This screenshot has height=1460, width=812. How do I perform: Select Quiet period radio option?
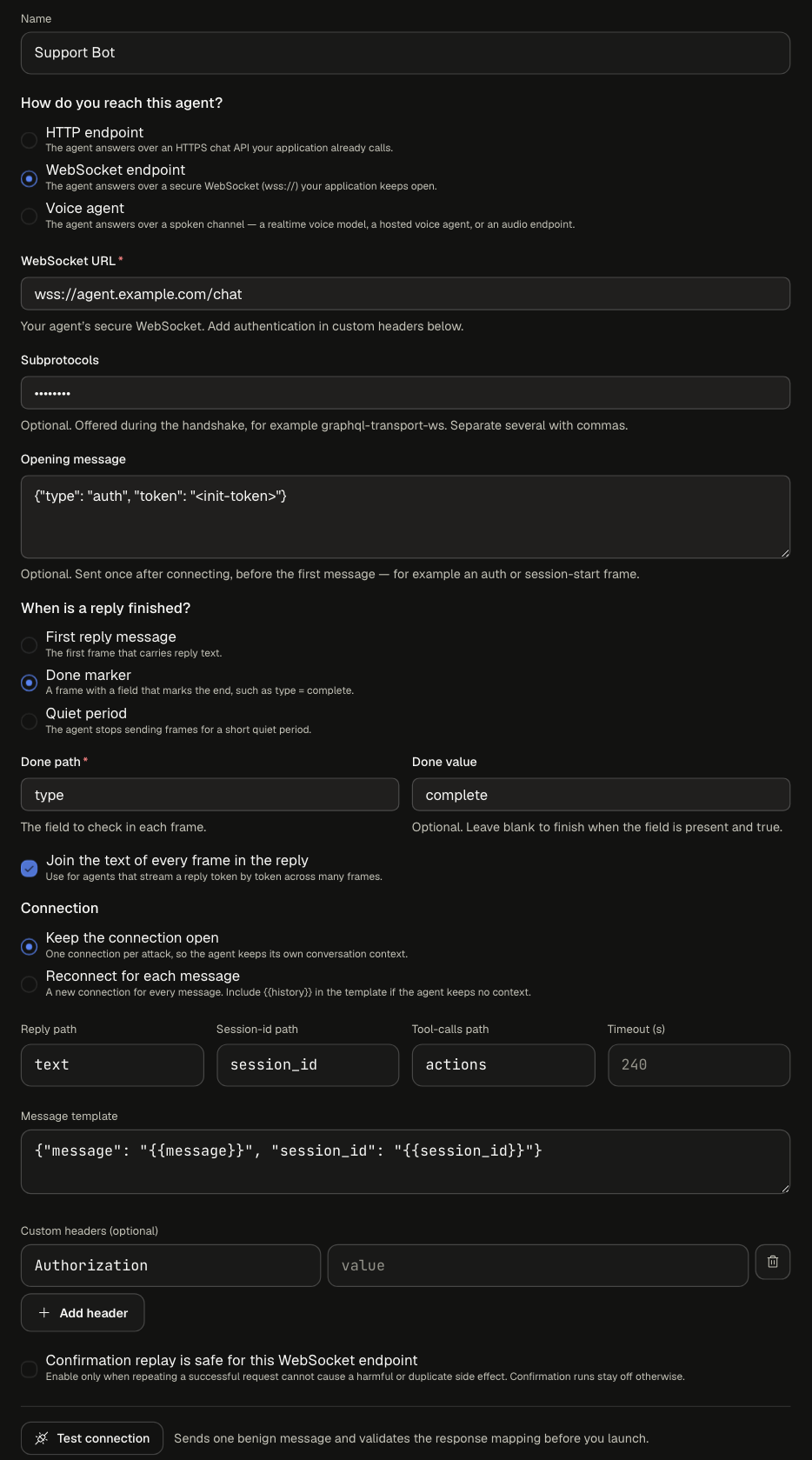(29, 721)
